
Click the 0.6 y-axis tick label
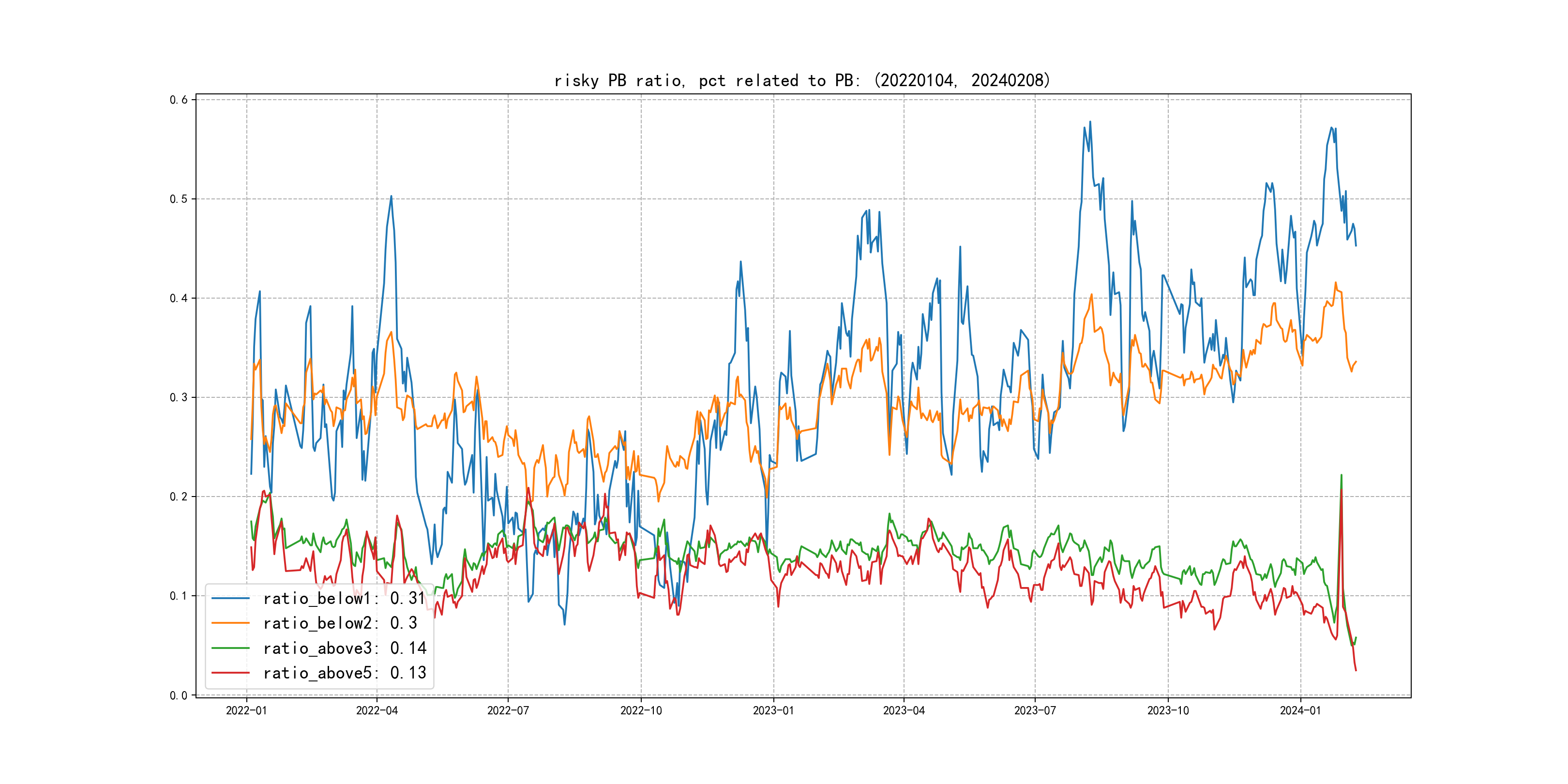(x=179, y=100)
